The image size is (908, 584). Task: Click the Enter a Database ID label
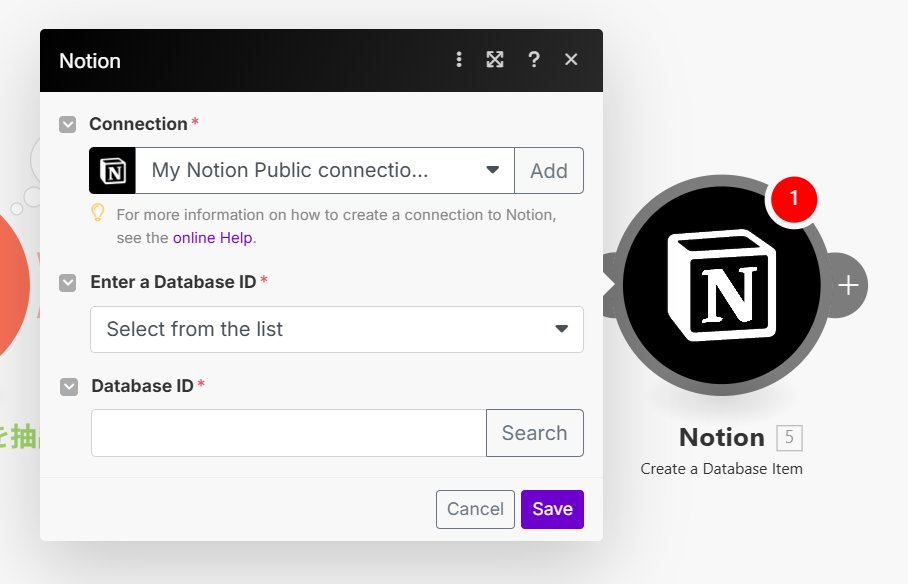tap(173, 282)
